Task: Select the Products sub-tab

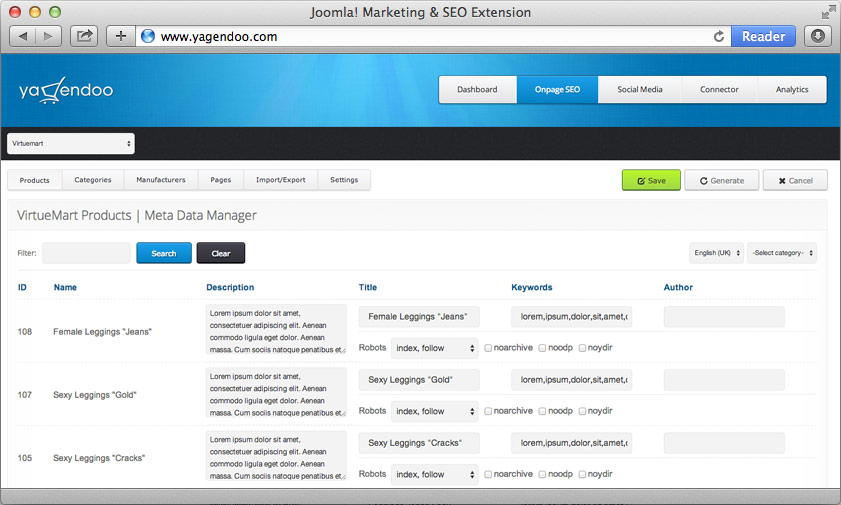Action: click(x=34, y=180)
